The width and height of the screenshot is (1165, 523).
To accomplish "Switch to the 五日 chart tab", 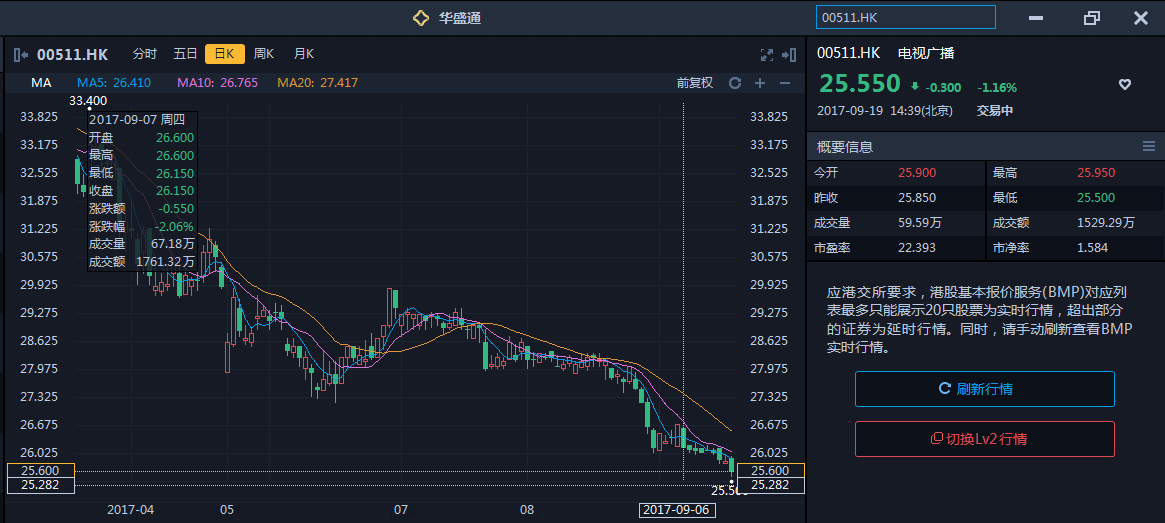I will (x=185, y=54).
